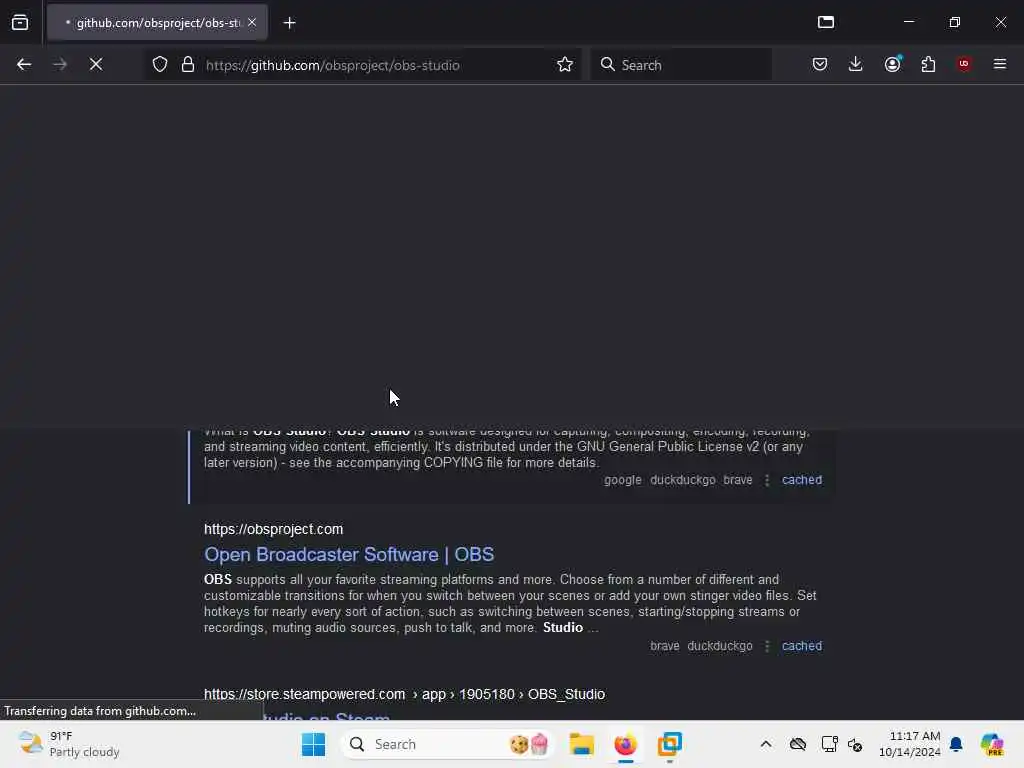The width and height of the screenshot is (1024, 768).
Task: Click the Firefox taskbar icon
Action: (x=625, y=744)
